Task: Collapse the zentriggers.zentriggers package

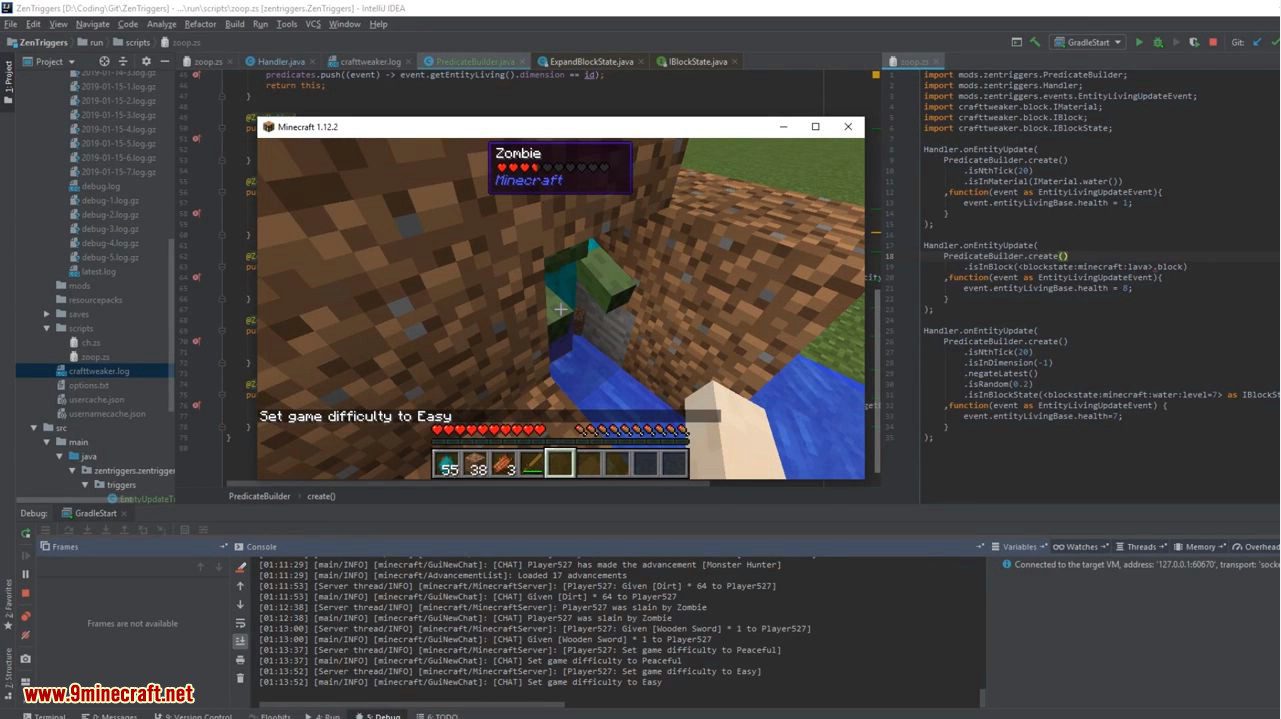Action: point(71,470)
